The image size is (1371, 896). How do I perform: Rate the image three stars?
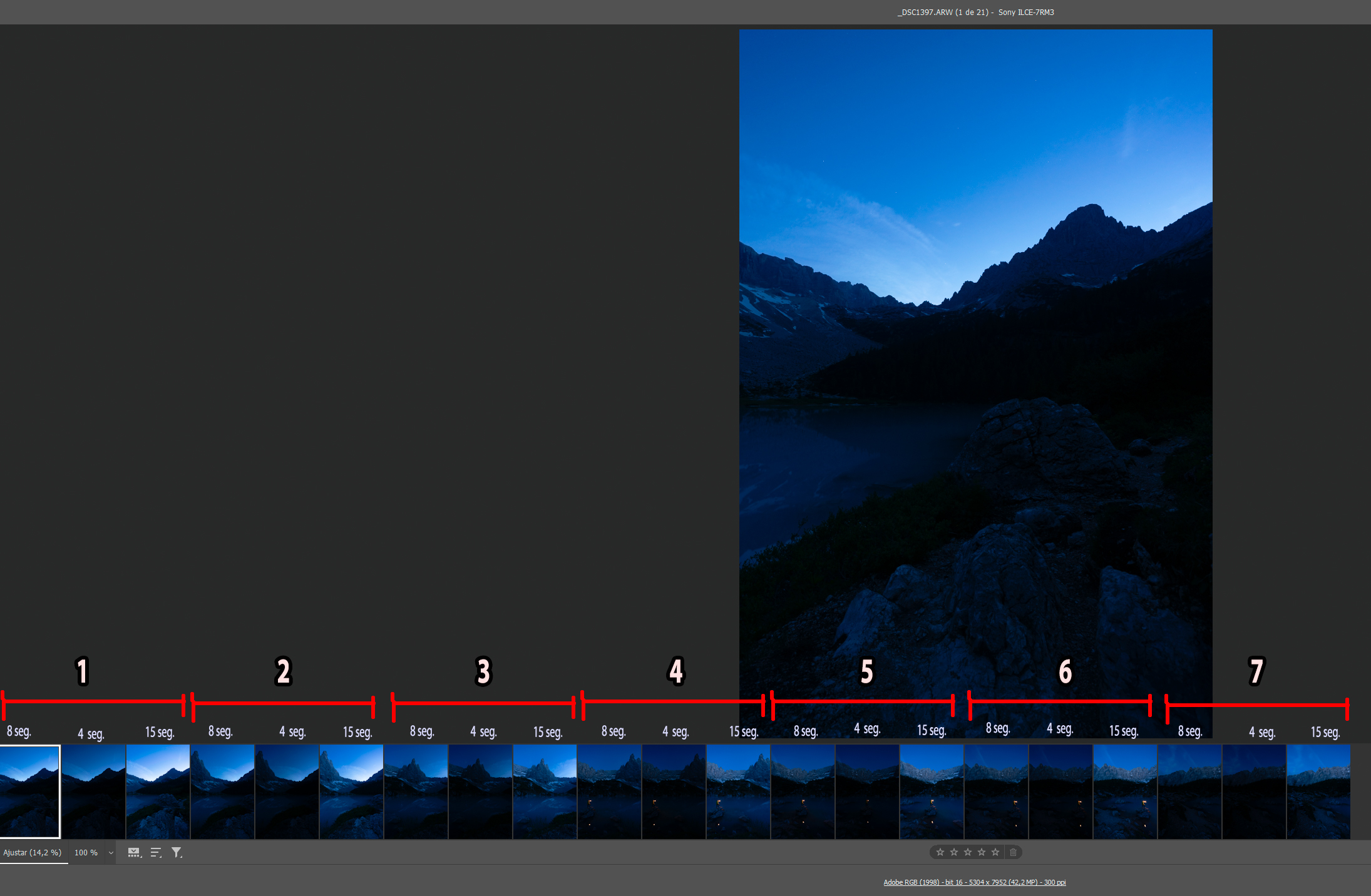[967, 852]
